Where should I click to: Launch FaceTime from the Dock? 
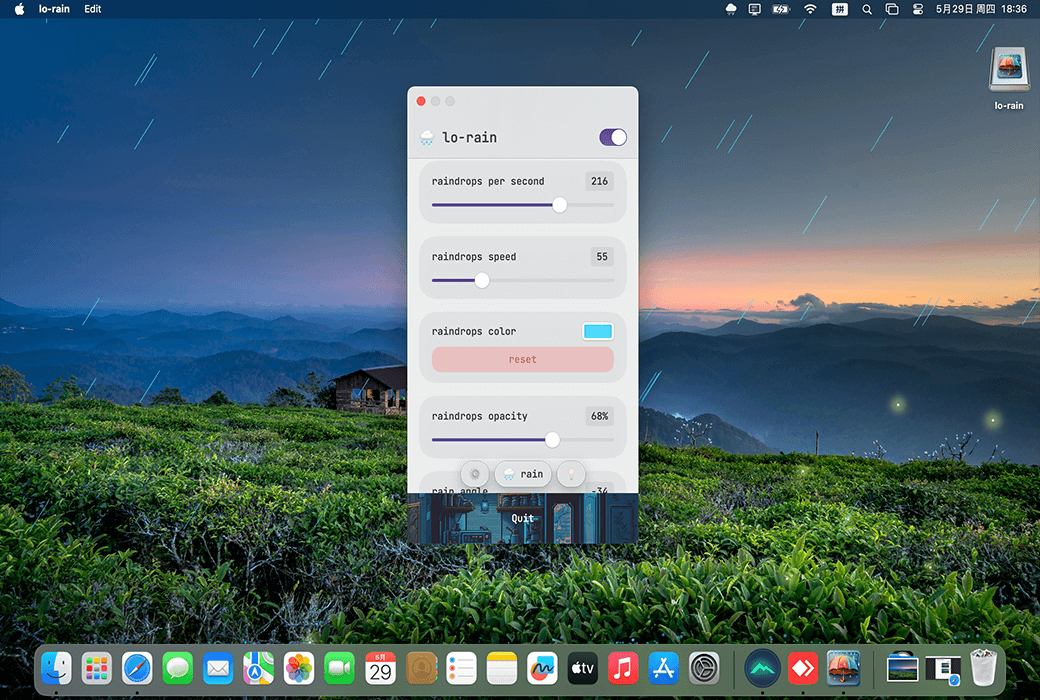point(340,668)
